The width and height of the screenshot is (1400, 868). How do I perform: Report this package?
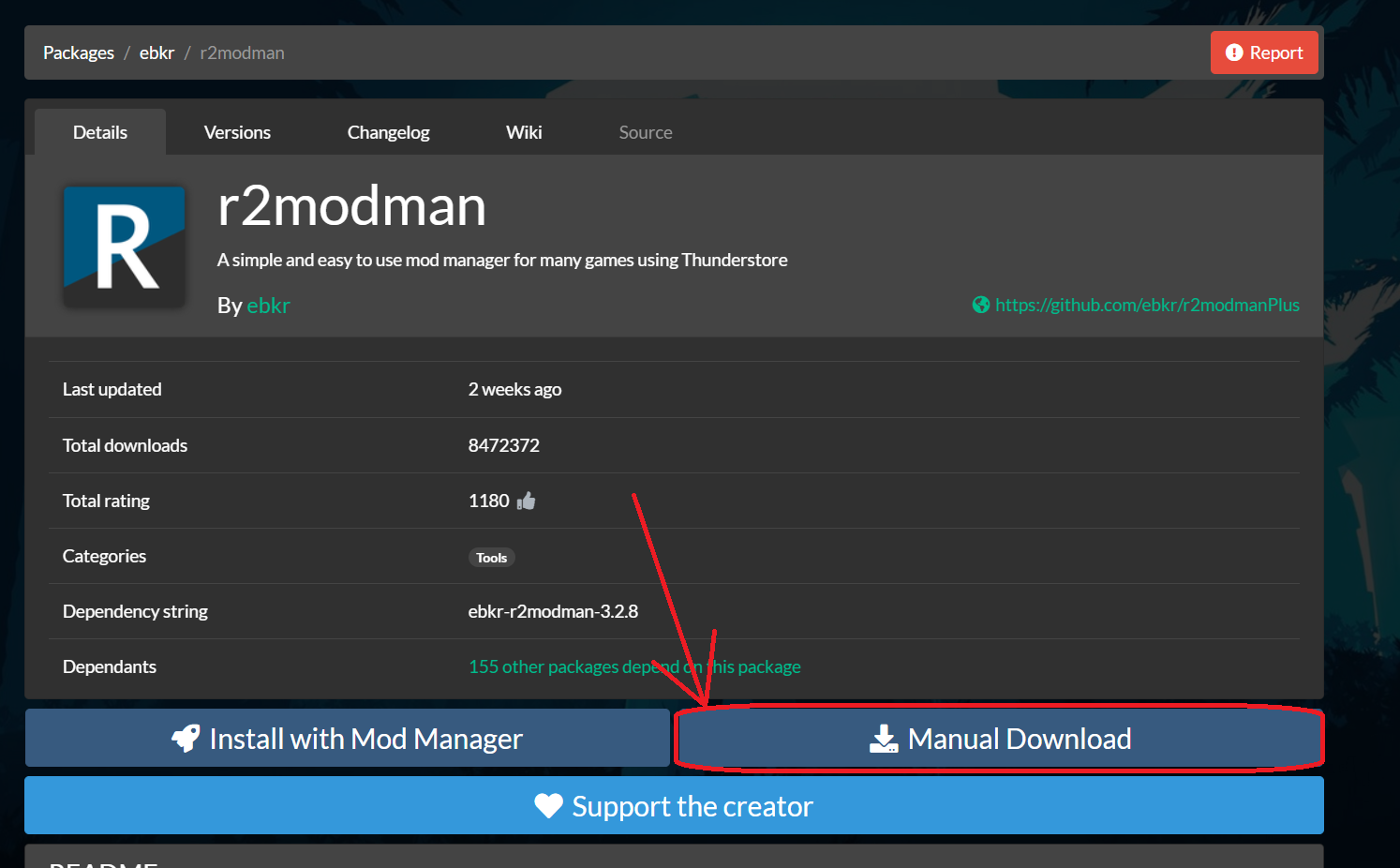1264,52
